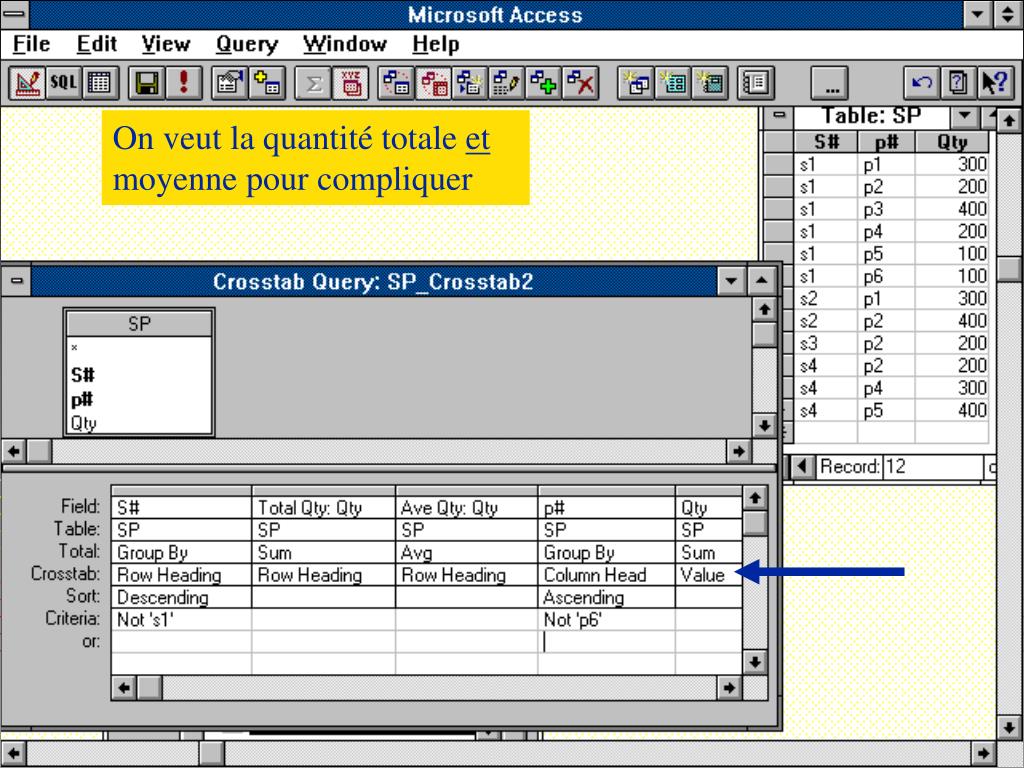Click the Record number field showing 12
The height and width of the screenshot is (768, 1024).
(x=932, y=466)
